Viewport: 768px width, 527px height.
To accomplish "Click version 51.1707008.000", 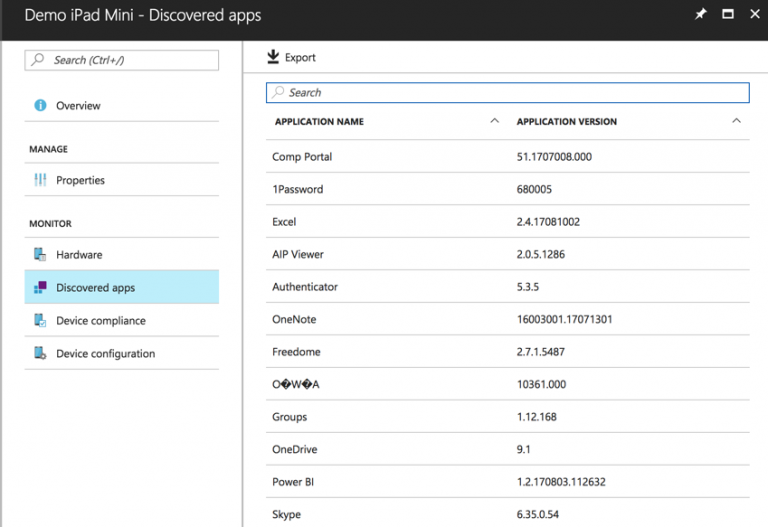I will coord(554,157).
